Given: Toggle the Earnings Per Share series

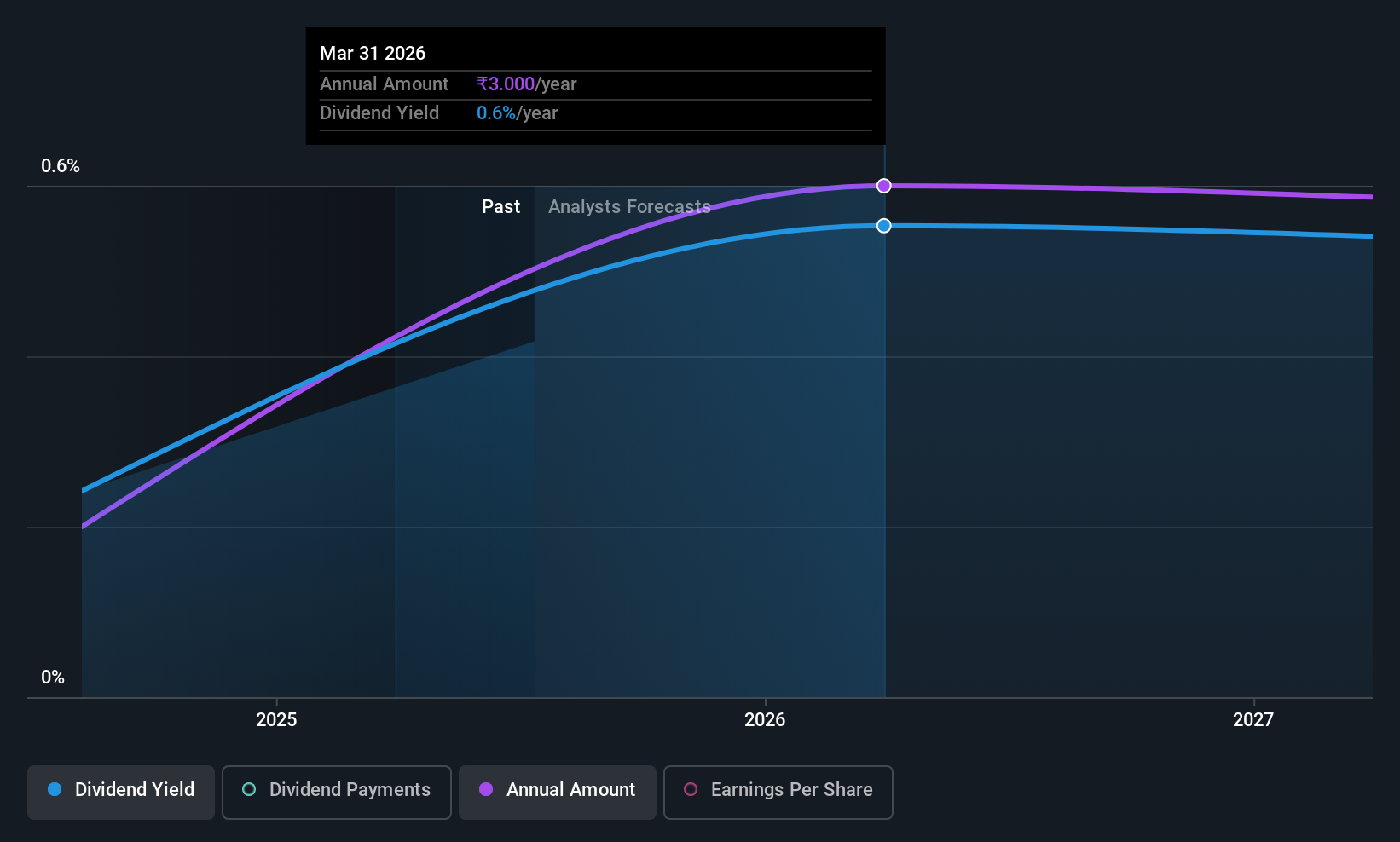Looking at the screenshot, I should (x=778, y=793).
